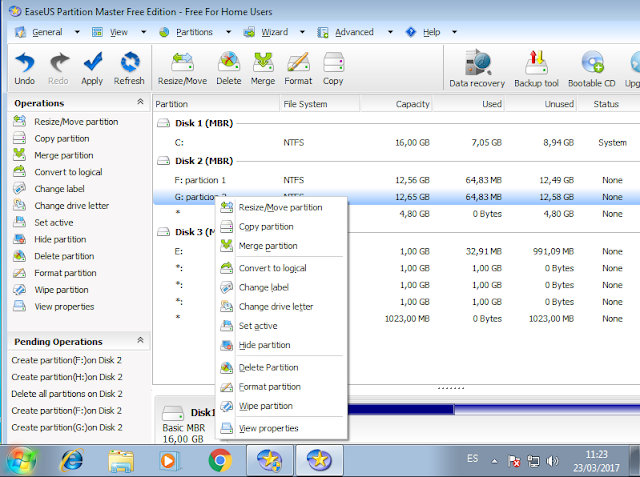Click the Undo toolbar icon
This screenshot has height=477, width=640.
click(x=24, y=69)
